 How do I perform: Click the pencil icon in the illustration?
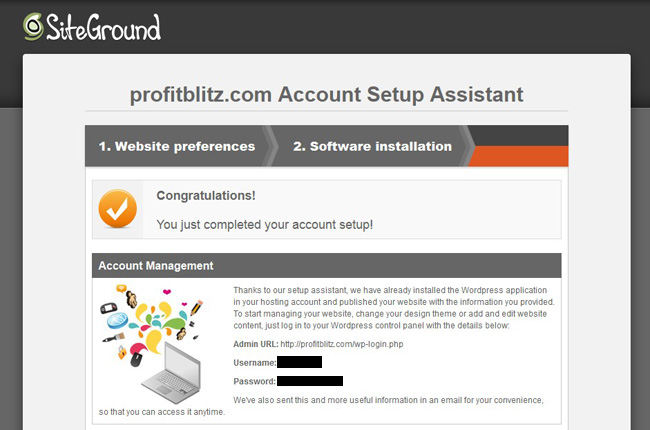196,307
